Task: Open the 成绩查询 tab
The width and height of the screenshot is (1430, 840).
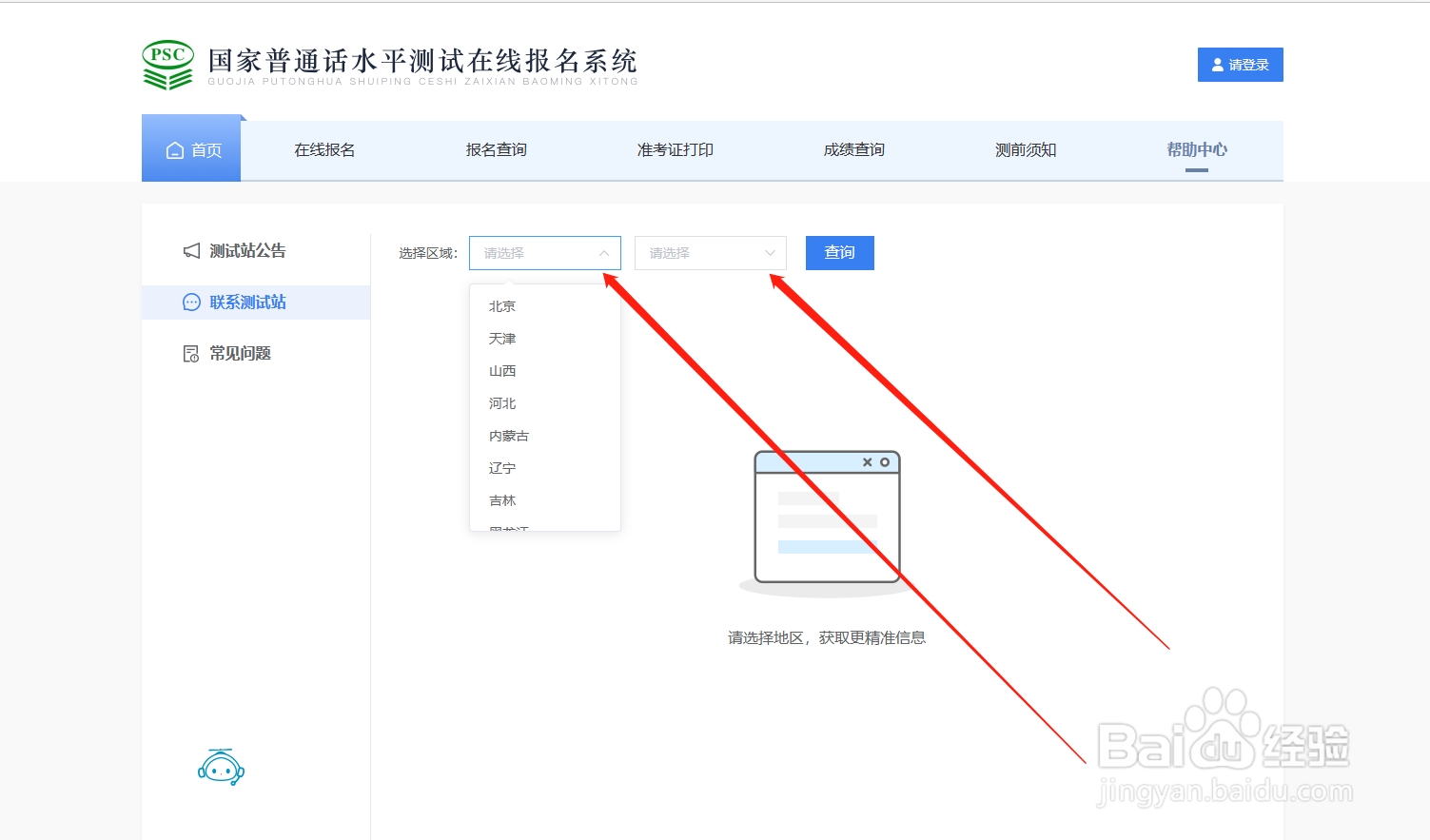Action: [853, 149]
